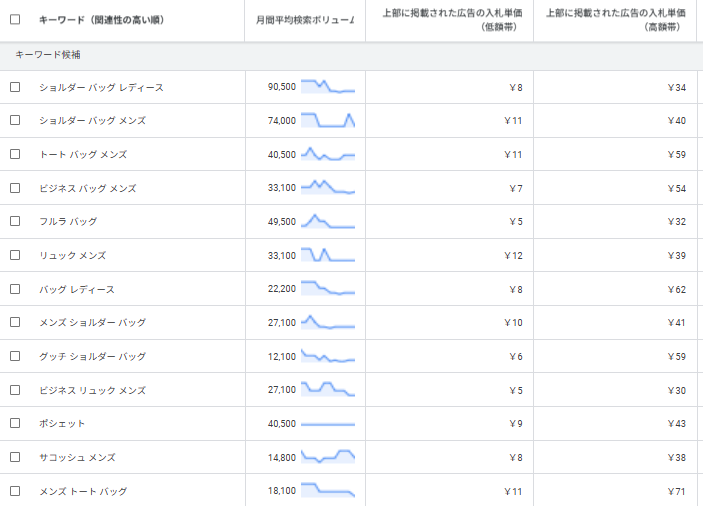Click the keyword ビジネス リュック メンズ

pos(92,390)
